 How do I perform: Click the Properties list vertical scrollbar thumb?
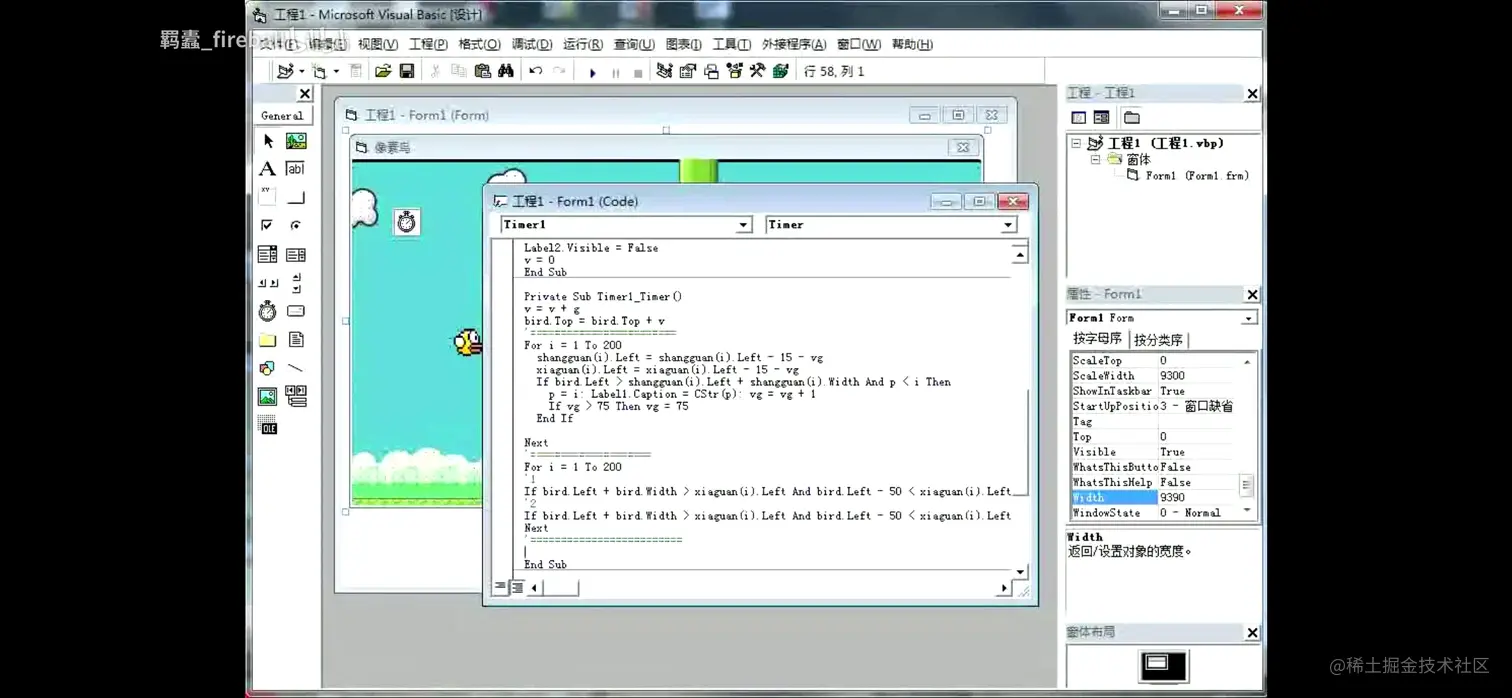pyautogui.click(x=1246, y=485)
